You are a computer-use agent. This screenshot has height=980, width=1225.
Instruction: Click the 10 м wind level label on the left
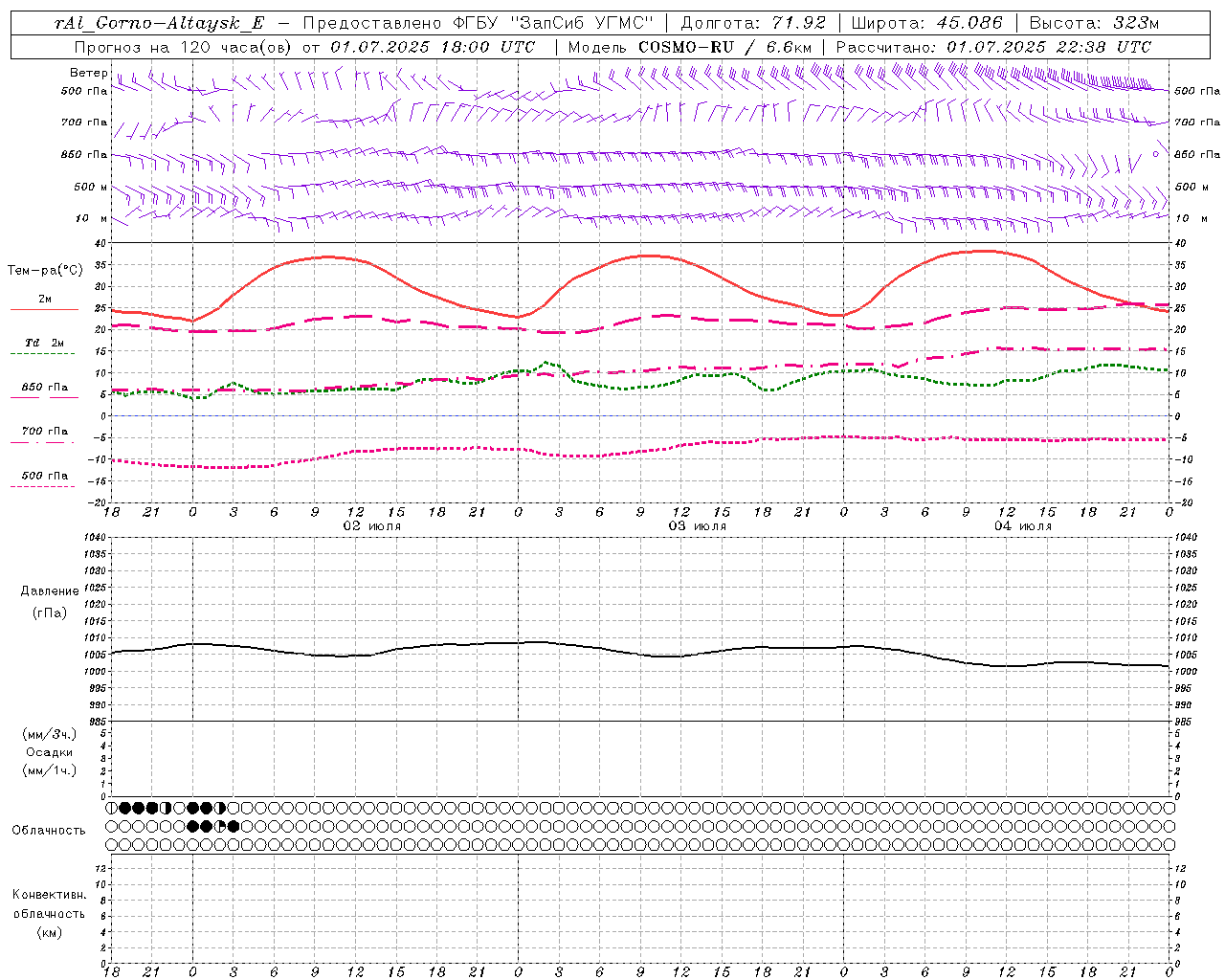point(91,218)
